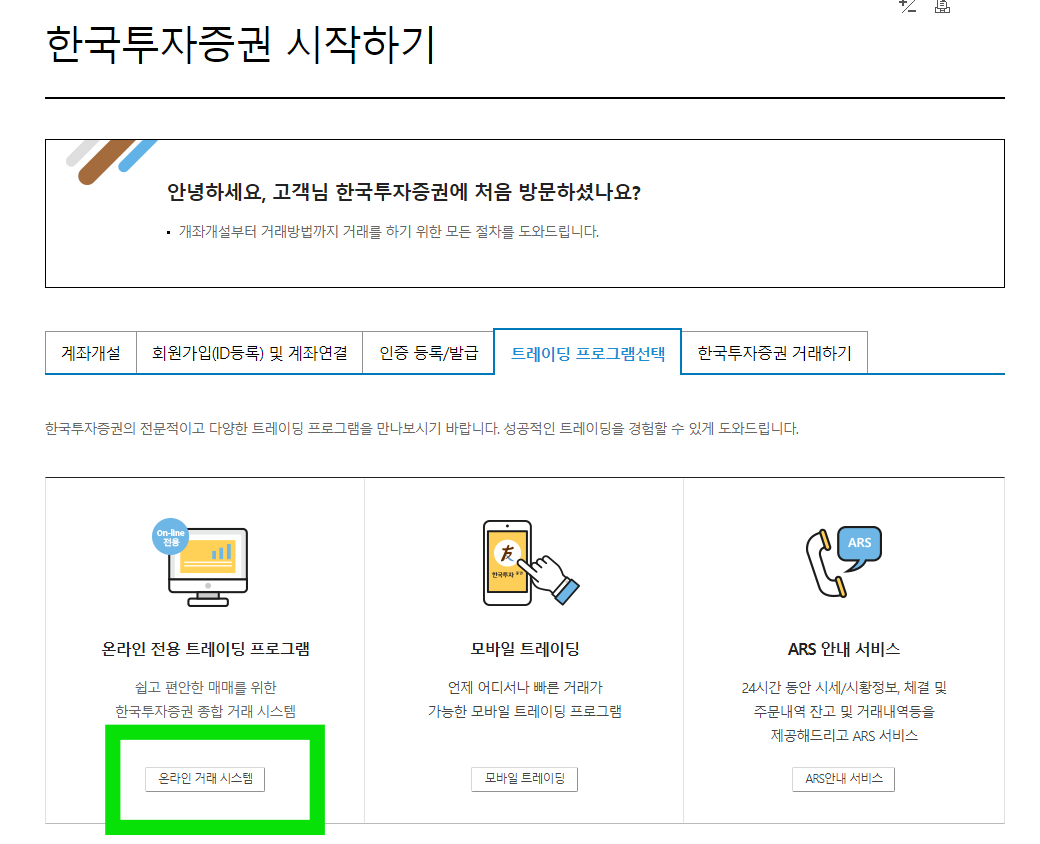1040x844 pixels.
Task: Click the ARS 안내 서비스 heading
Action: pyautogui.click(x=844, y=649)
